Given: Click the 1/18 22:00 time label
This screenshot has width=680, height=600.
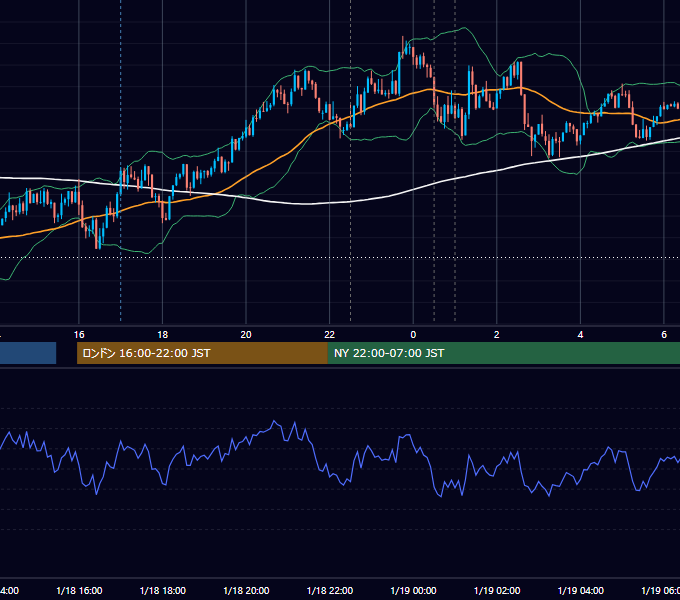Looking at the screenshot, I should (x=330, y=591).
